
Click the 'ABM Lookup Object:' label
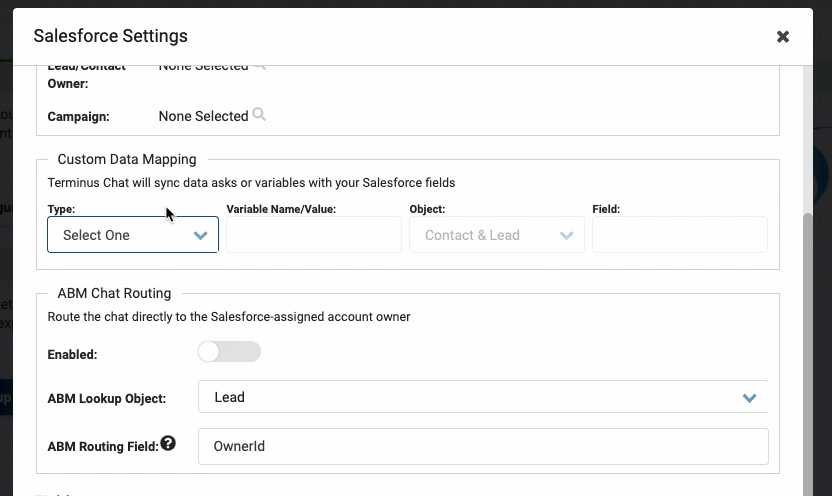coord(107,398)
